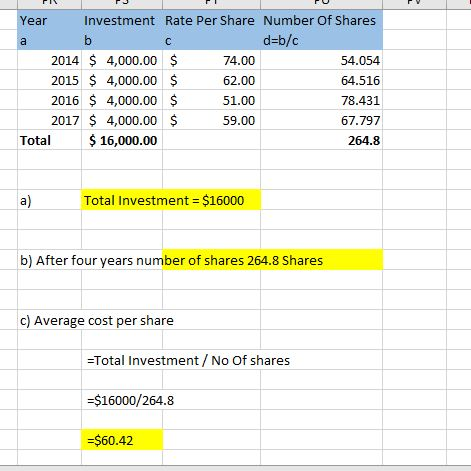Screen dimensions: 471x471
Task: Click the '=$16000/264.8' cell
Action: [x=130, y=400]
